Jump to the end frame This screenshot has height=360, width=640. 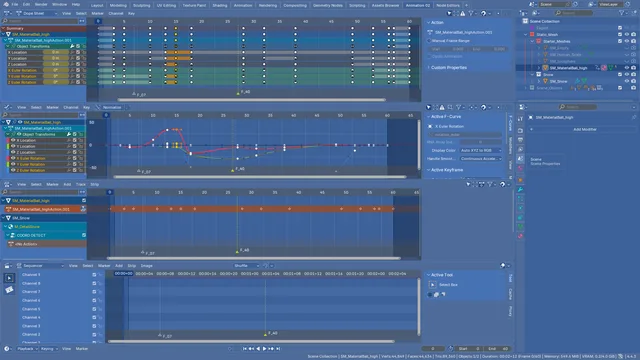tap(278, 349)
